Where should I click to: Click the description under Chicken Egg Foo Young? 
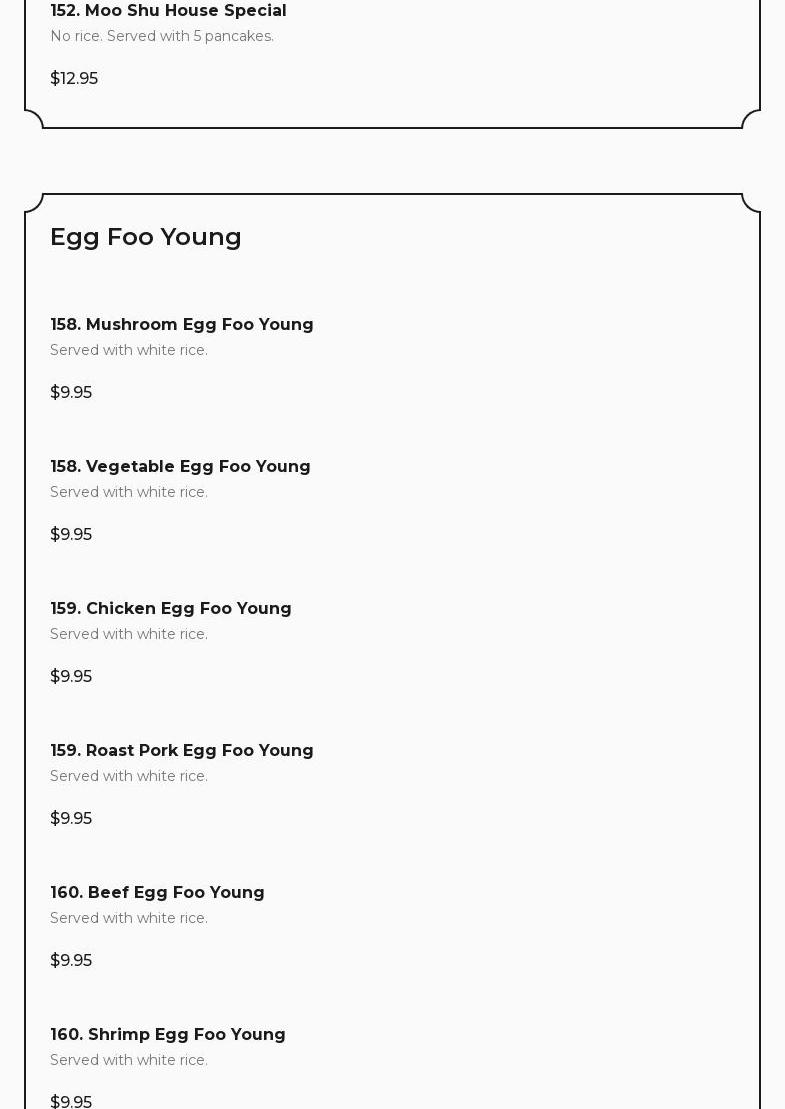[129, 634]
